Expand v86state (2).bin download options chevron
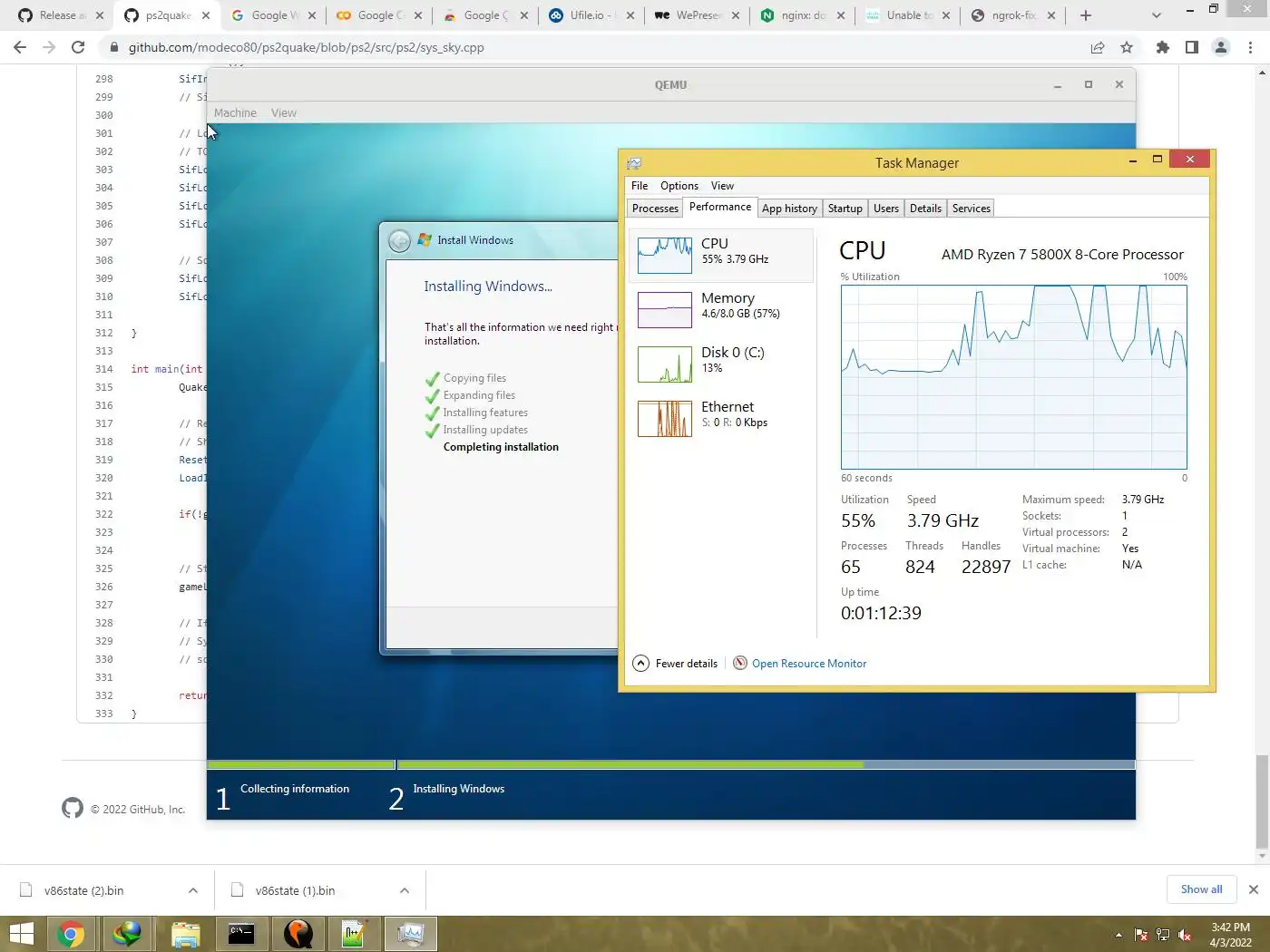 (193, 890)
